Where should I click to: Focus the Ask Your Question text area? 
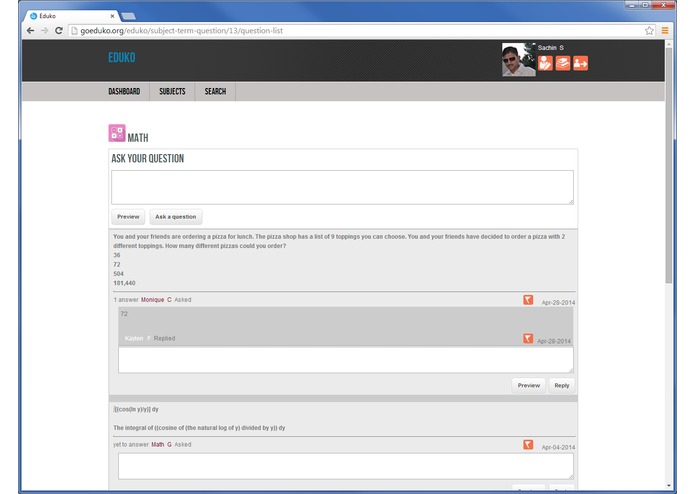coord(342,187)
